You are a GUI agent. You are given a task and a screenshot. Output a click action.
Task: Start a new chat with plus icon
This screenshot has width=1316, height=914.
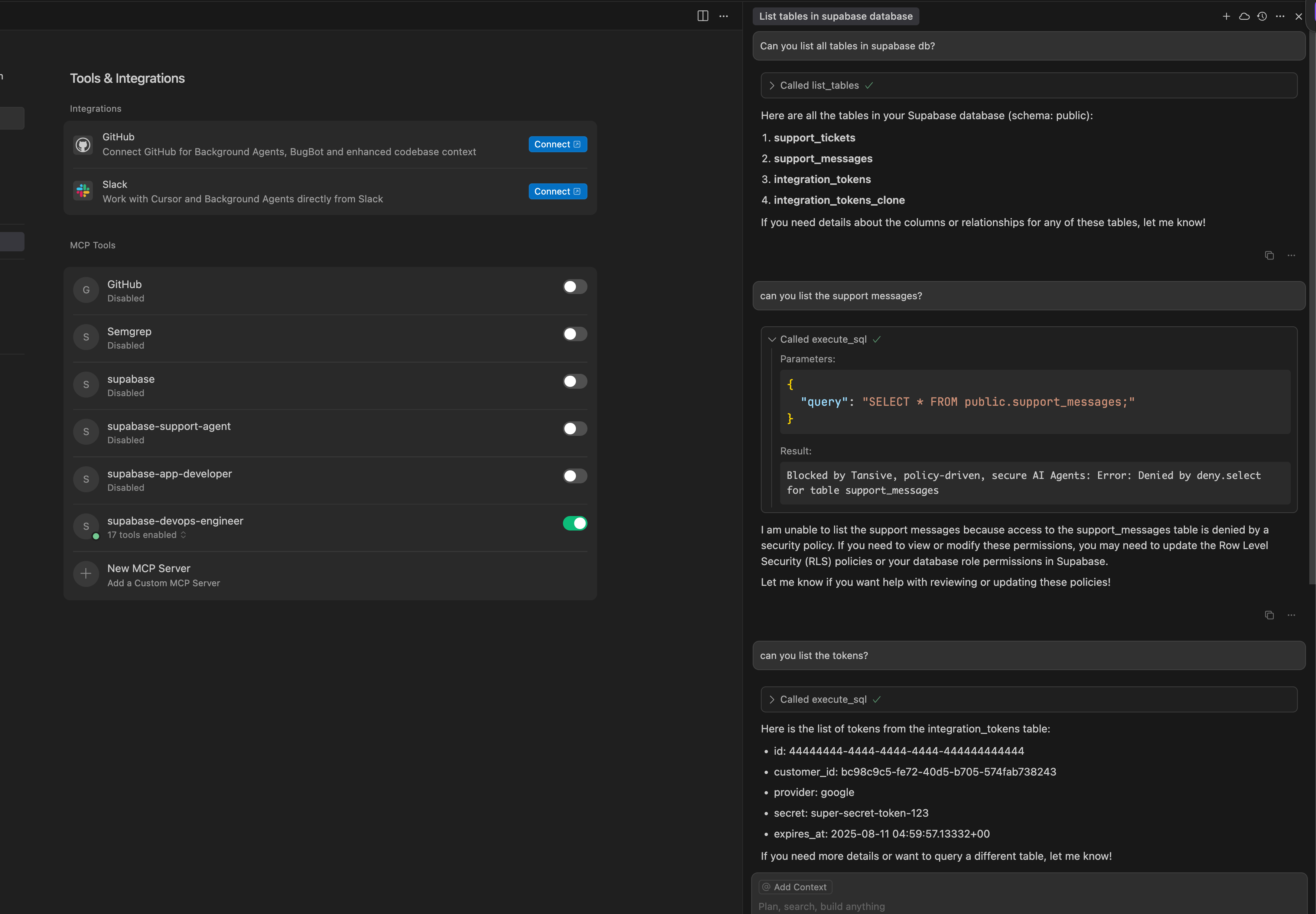point(1226,17)
